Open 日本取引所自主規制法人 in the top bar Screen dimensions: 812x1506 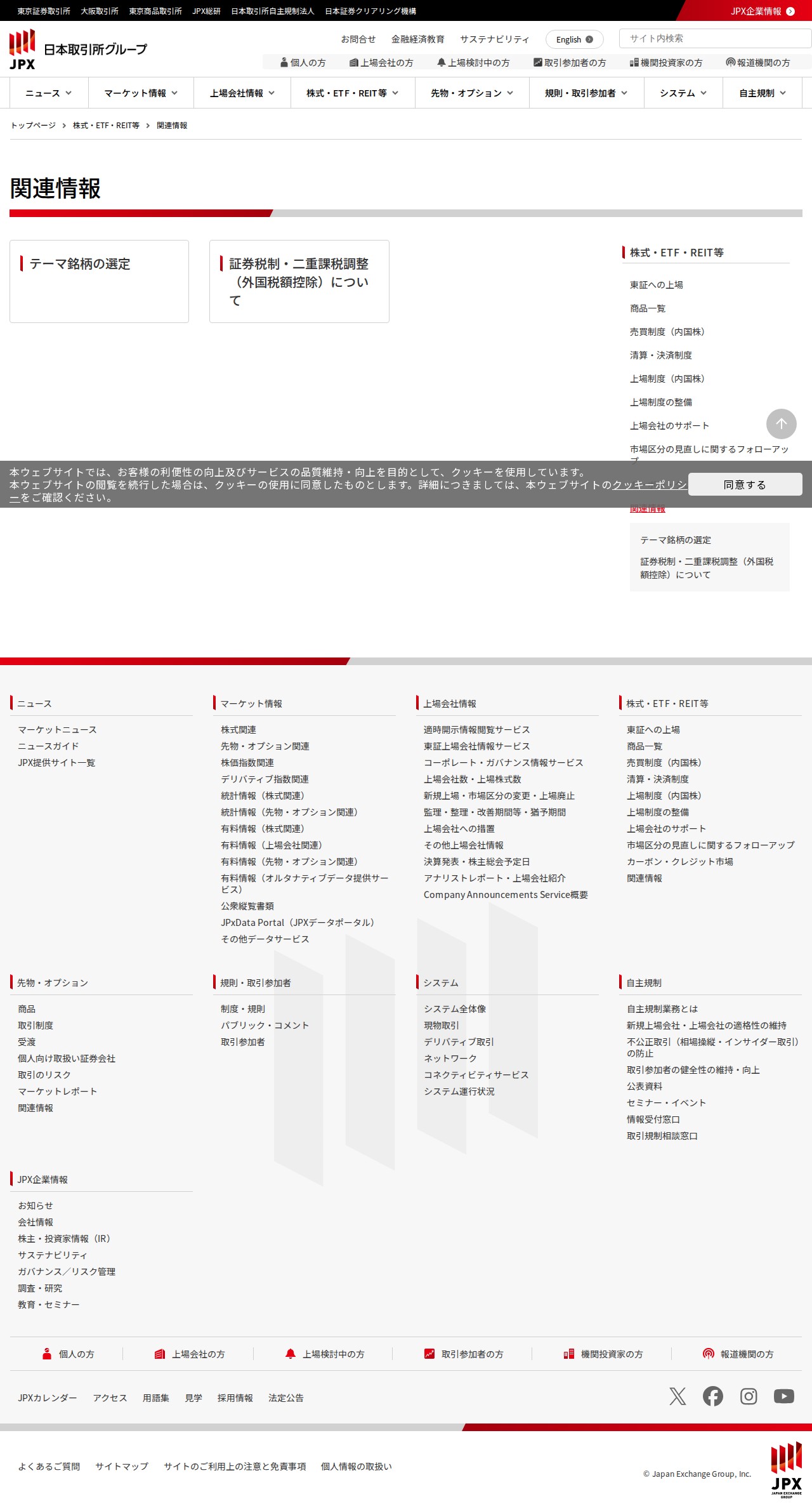273,11
